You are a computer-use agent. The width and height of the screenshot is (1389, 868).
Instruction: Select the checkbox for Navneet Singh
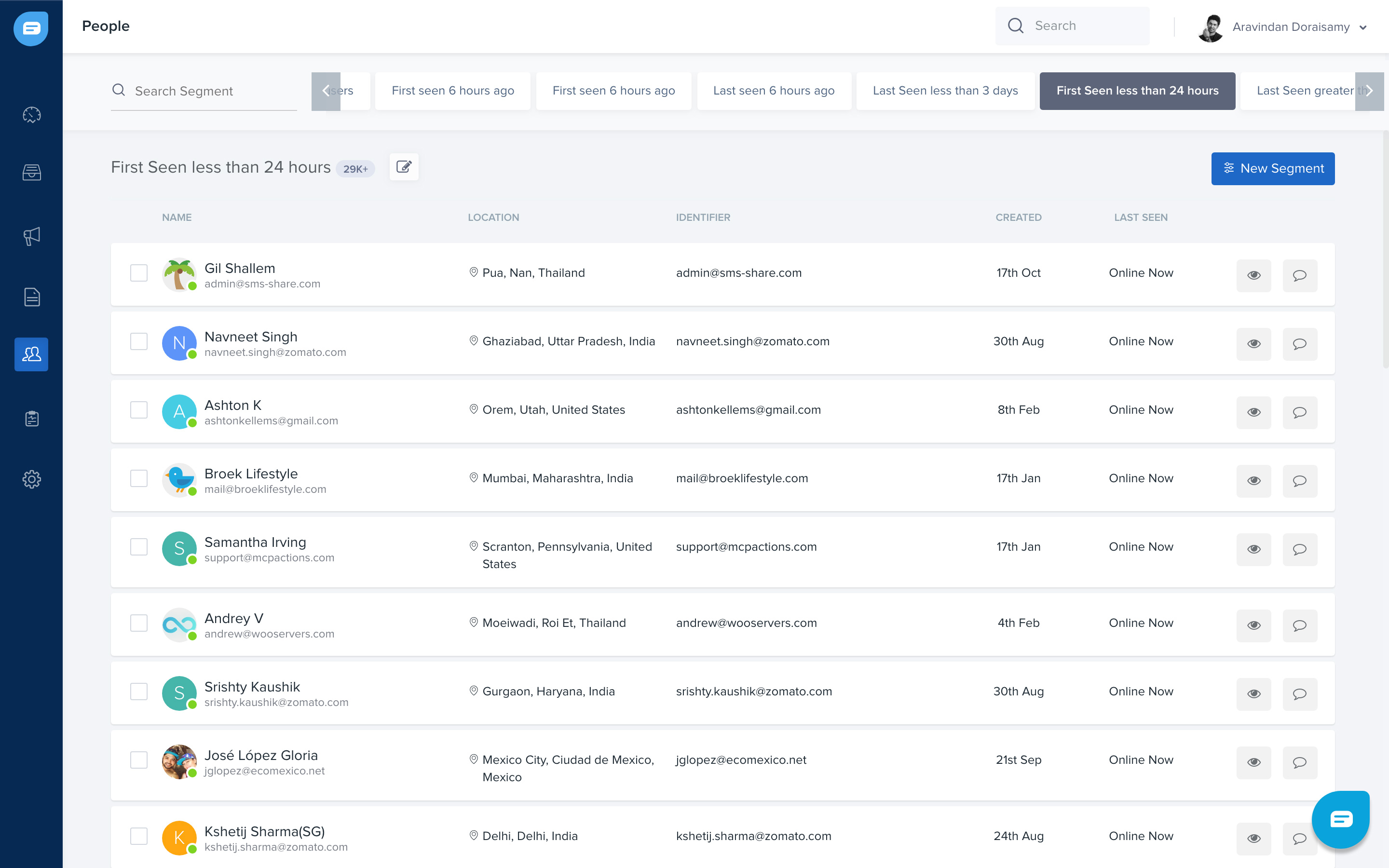(139, 341)
